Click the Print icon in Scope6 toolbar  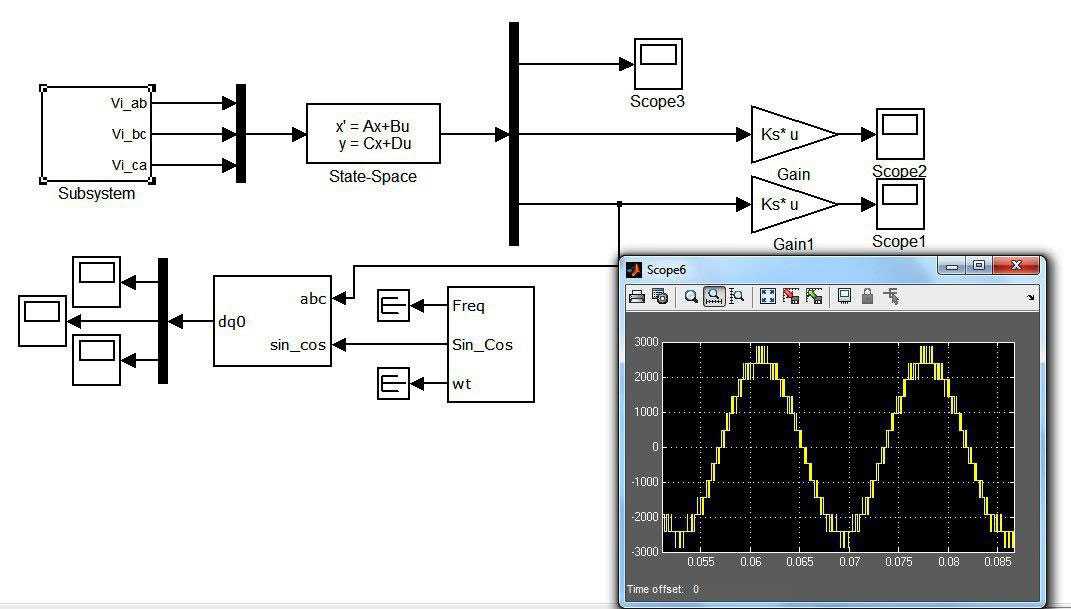click(x=637, y=297)
